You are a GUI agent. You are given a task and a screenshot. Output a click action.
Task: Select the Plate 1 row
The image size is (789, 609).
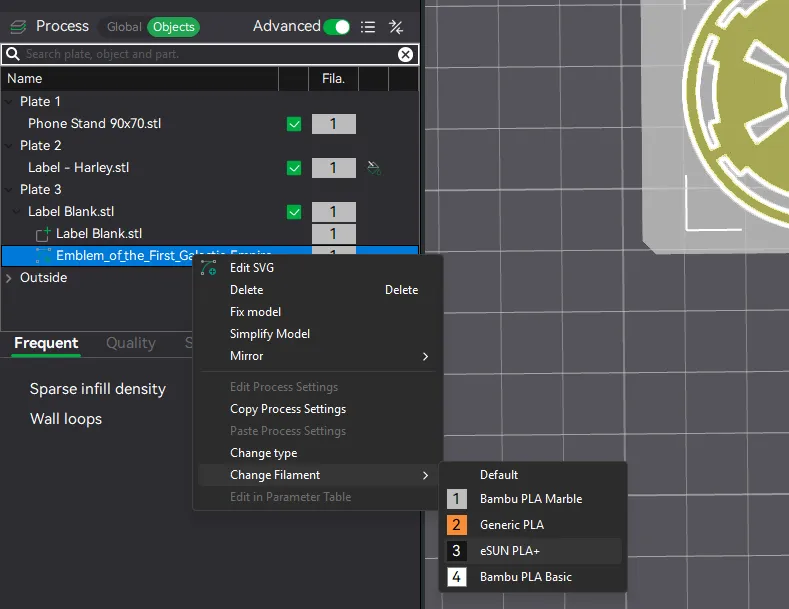[x=40, y=102]
